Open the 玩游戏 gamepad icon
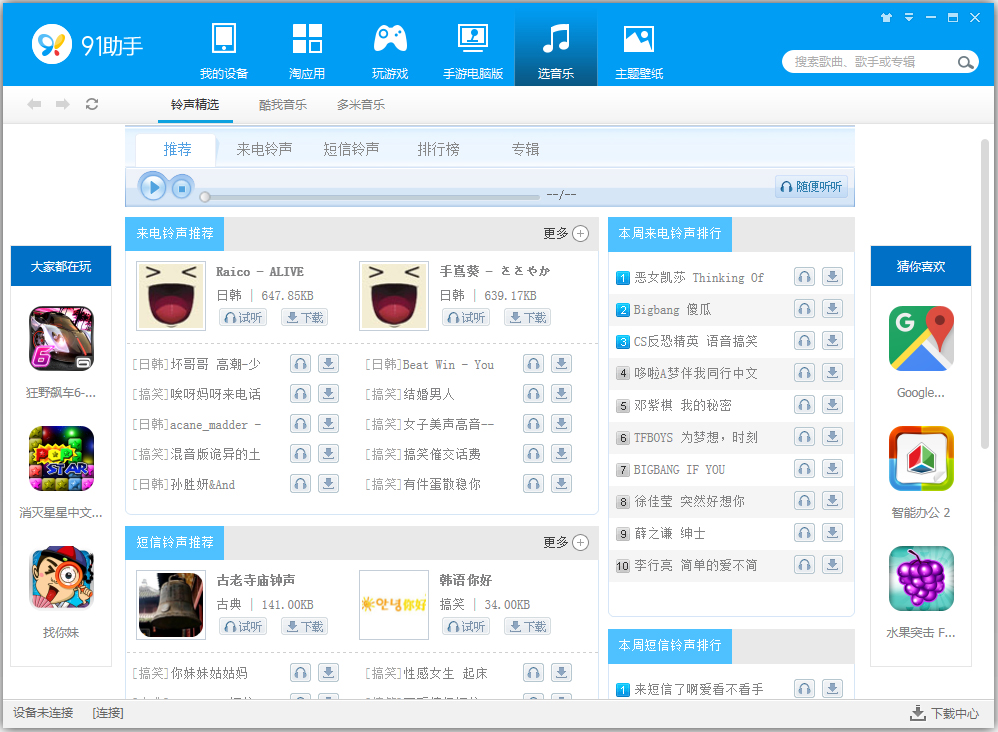Image resolution: width=998 pixels, height=732 pixels. tap(390, 39)
